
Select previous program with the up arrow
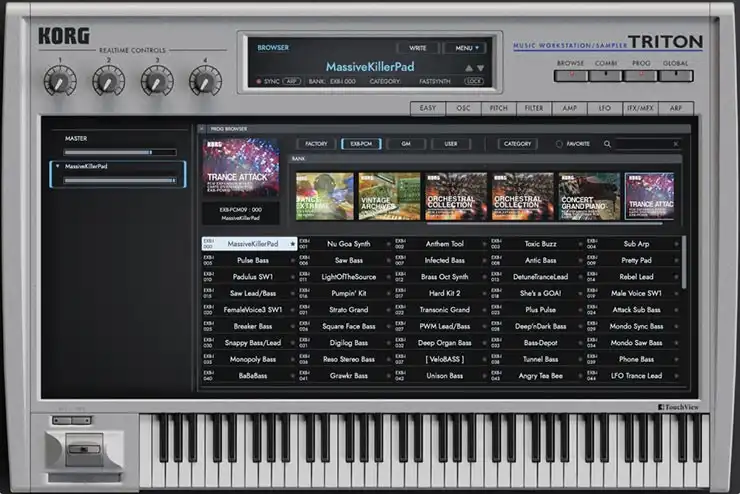(x=469, y=68)
